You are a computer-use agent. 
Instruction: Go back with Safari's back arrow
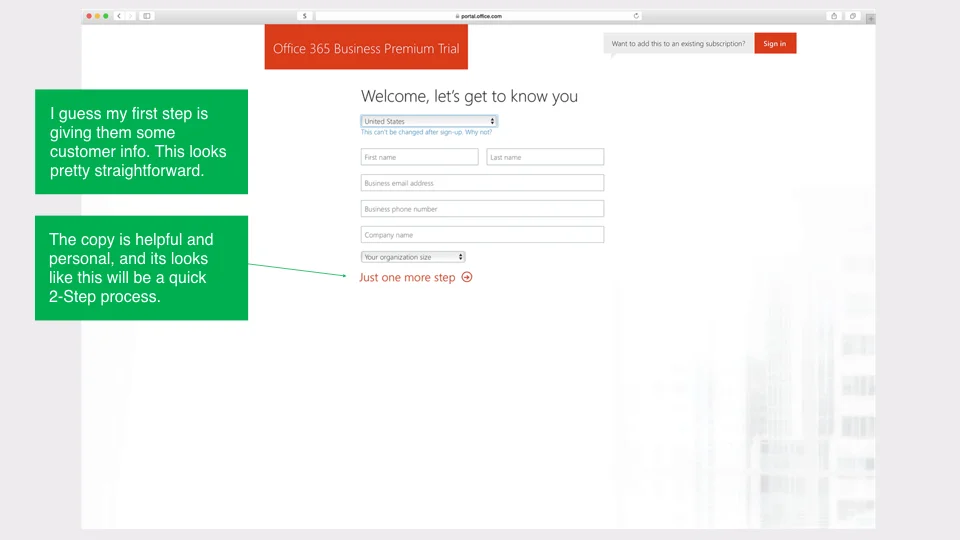[x=119, y=16]
